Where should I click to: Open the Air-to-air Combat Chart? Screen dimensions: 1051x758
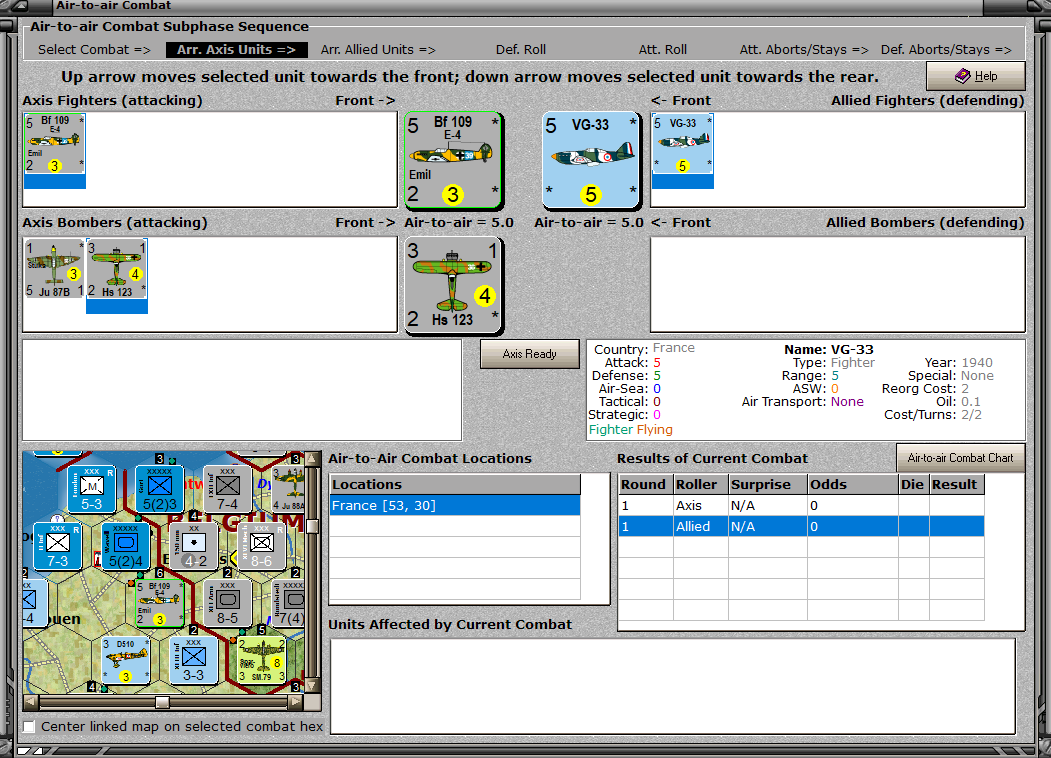[960, 458]
